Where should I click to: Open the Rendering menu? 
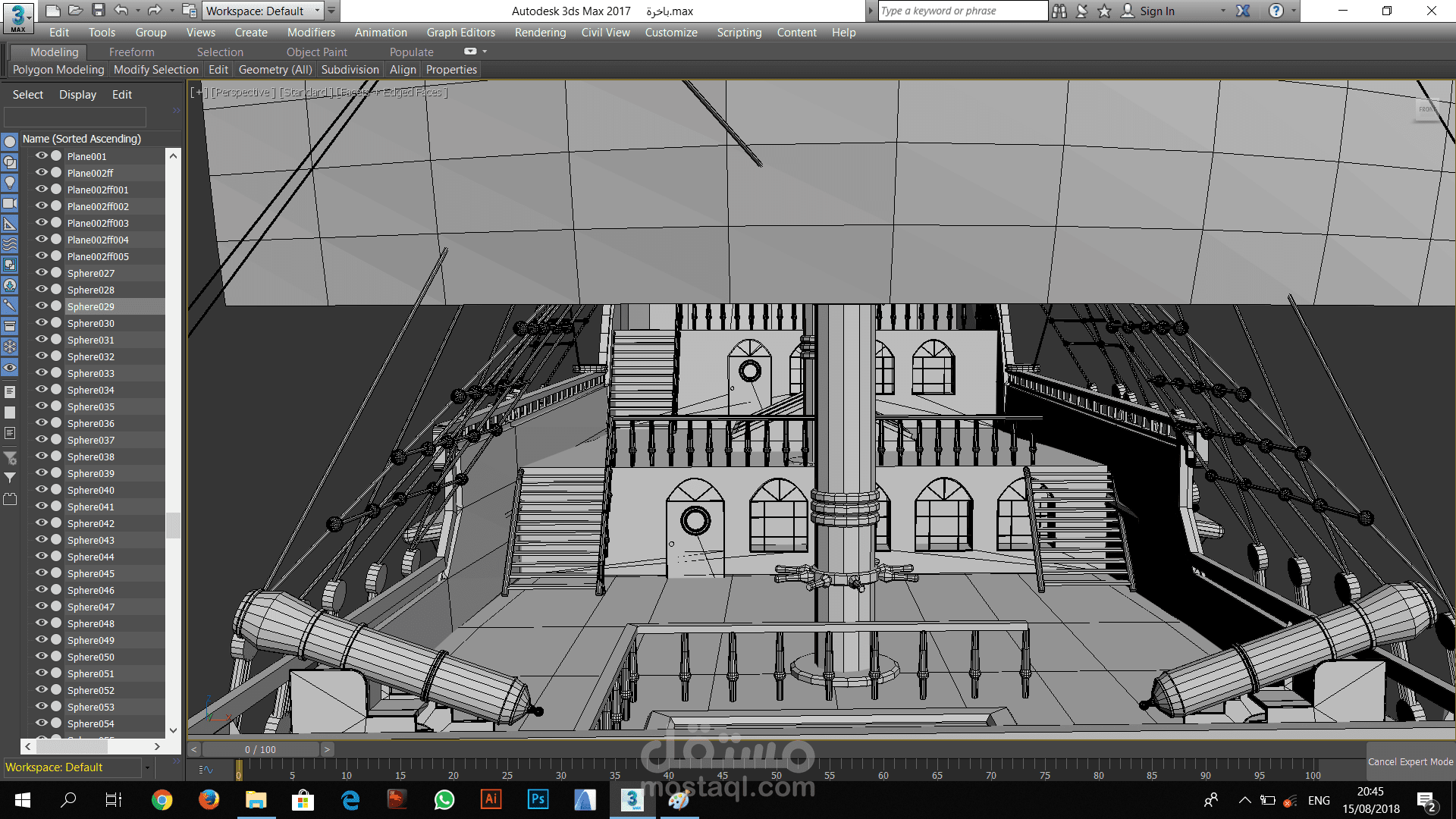[x=540, y=32]
